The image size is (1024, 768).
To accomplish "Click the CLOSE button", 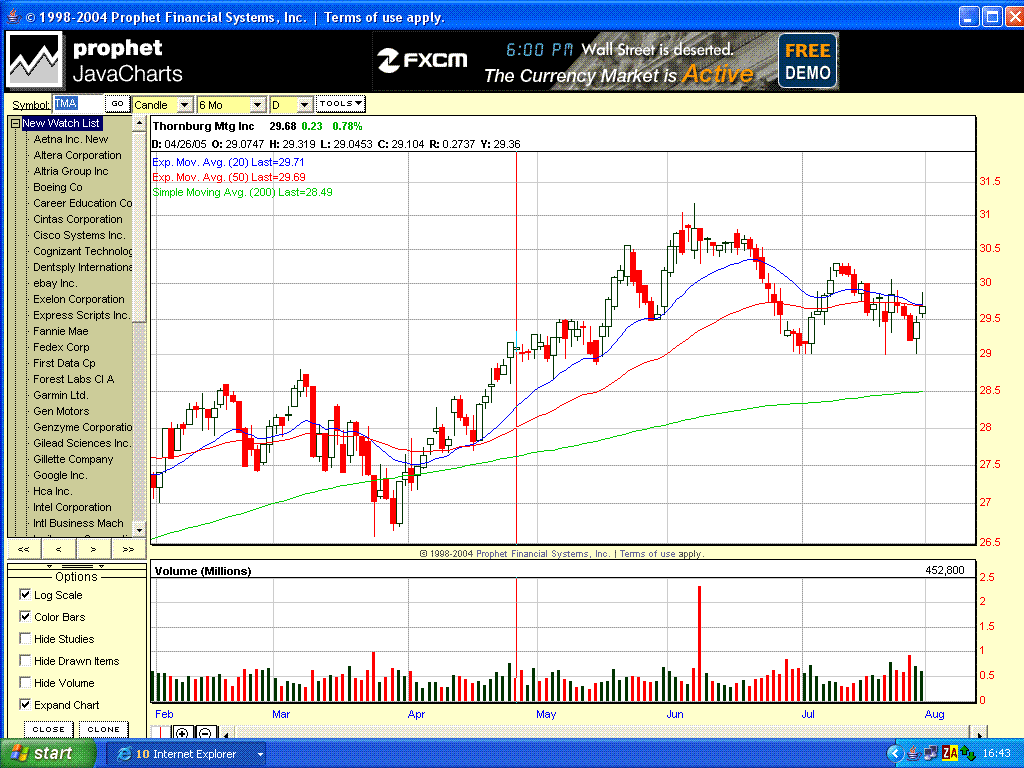I will (x=49, y=729).
